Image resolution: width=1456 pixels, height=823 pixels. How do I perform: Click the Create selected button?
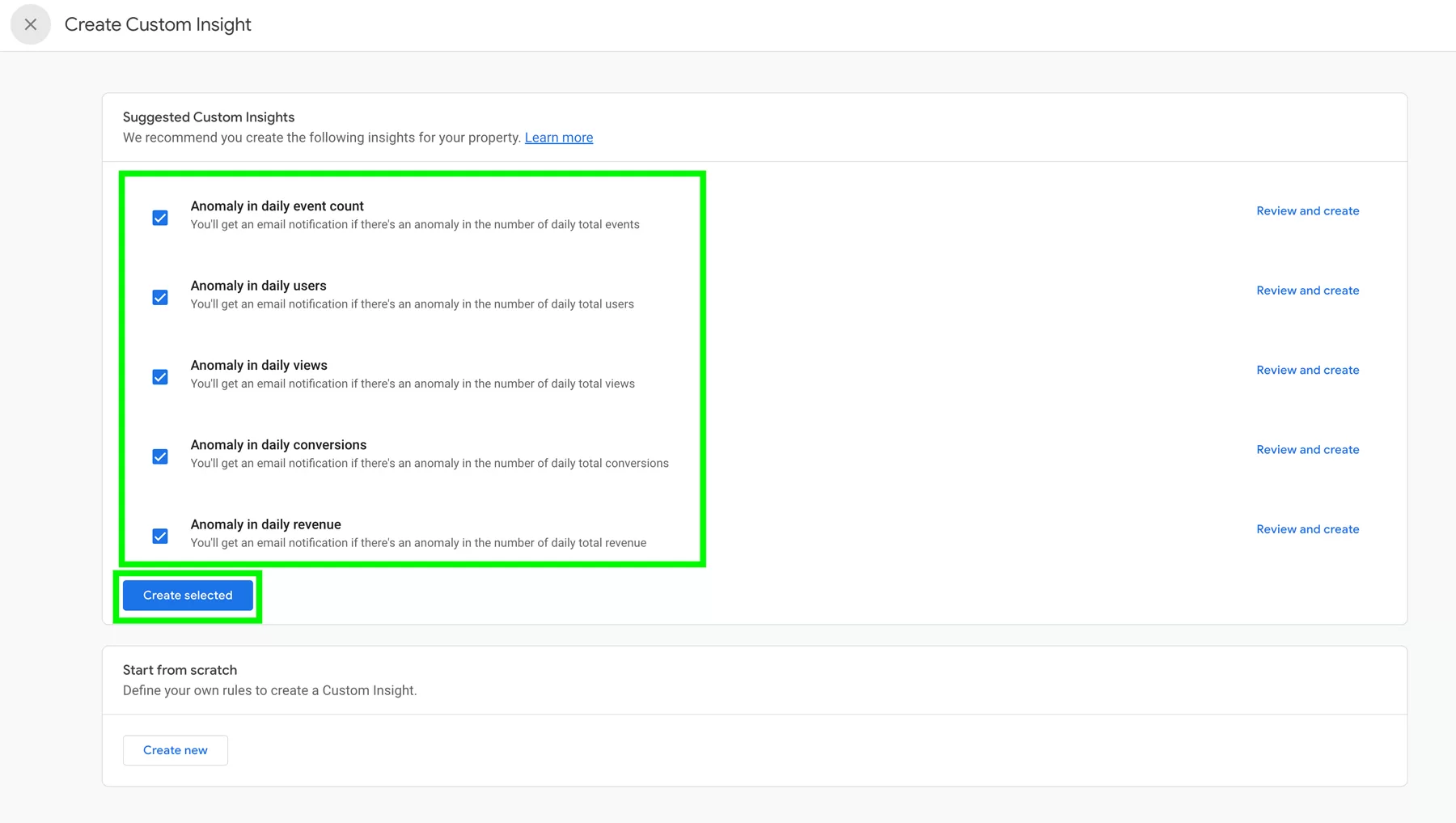(188, 595)
